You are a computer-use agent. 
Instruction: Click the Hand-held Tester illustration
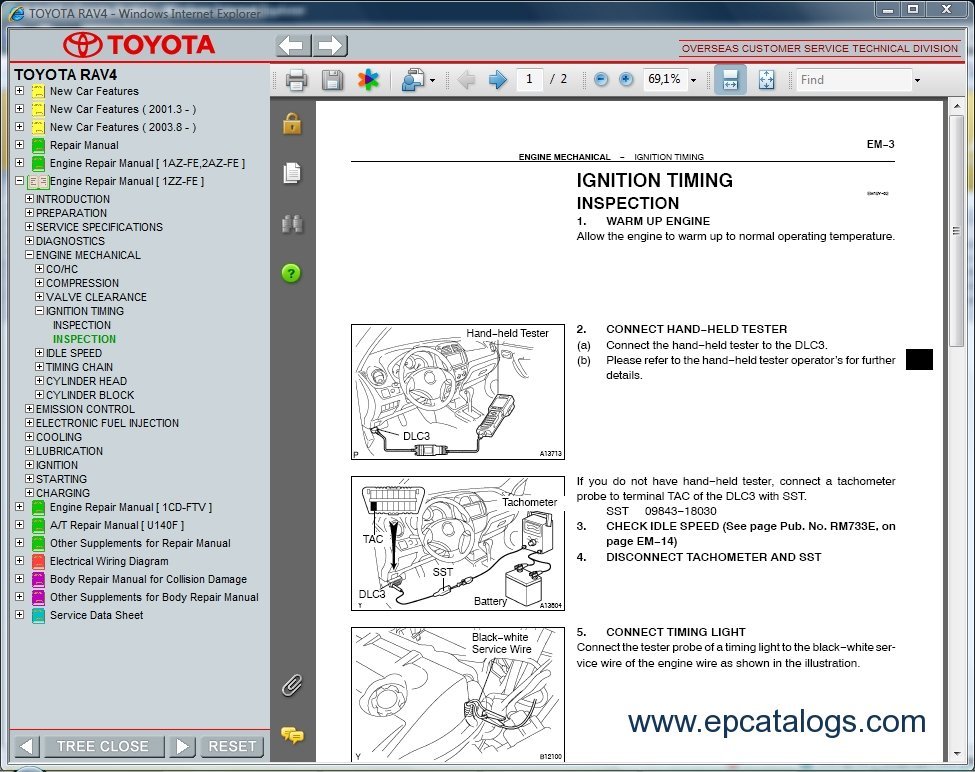point(458,392)
